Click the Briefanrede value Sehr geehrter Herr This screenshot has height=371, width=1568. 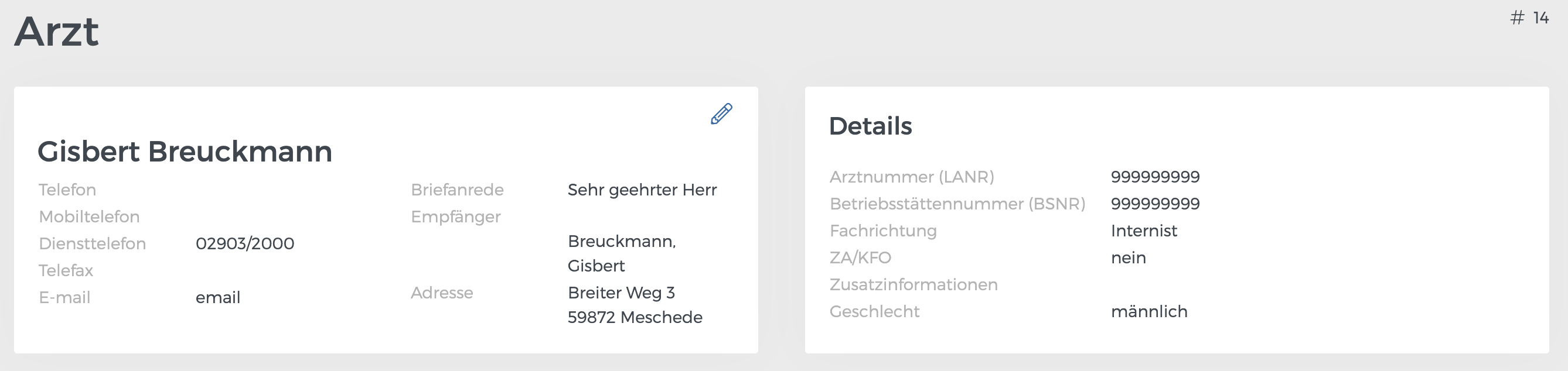pos(642,189)
